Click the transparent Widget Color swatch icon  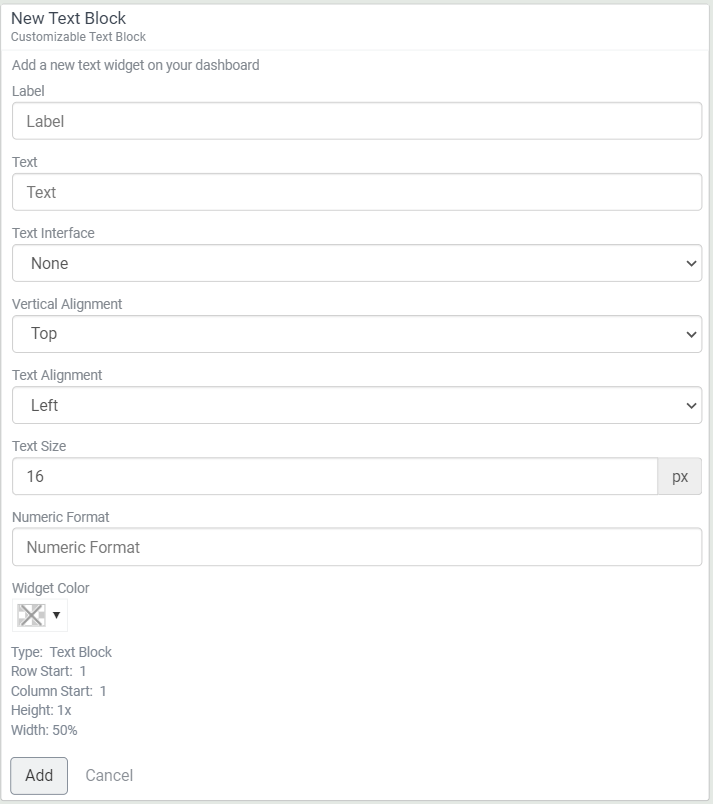pos(31,615)
